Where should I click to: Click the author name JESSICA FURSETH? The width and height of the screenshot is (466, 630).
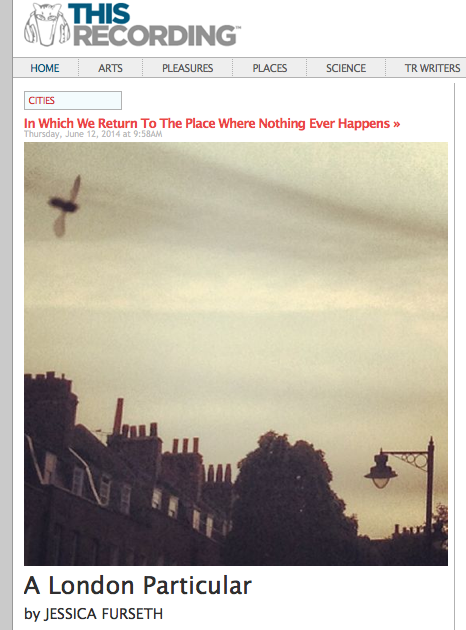103,614
